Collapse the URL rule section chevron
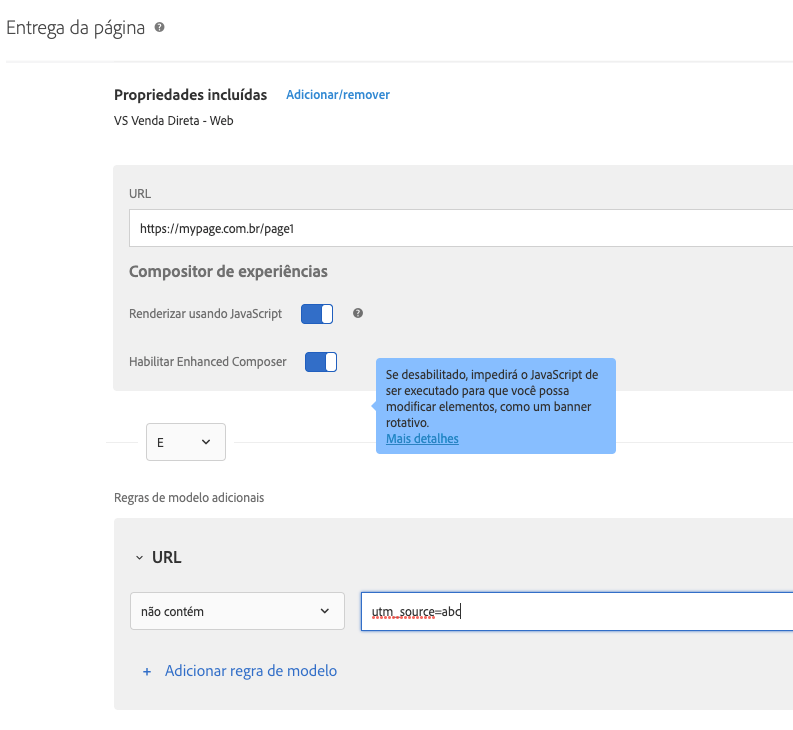Screen dimensions: 793x730 (139, 558)
